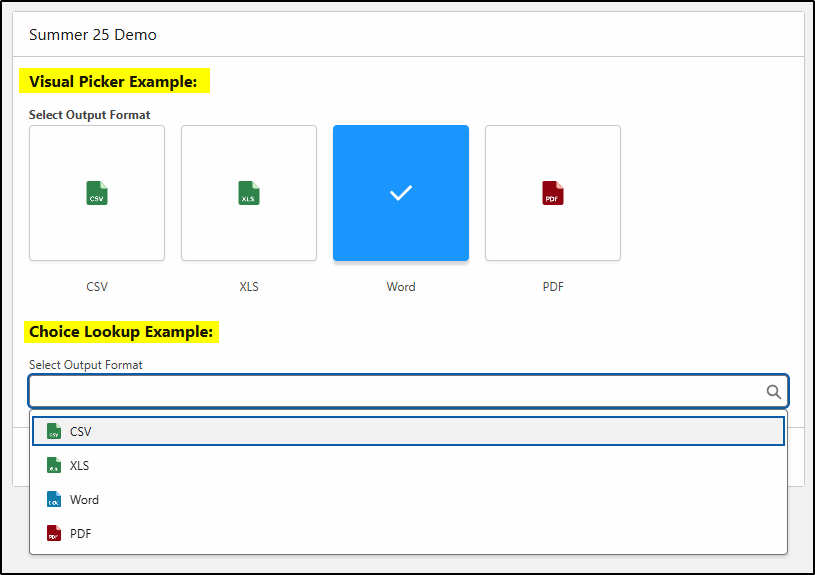Click the CSV label under picker
The height and width of the screenshot is (575, 815).
[x=97, y=286]
